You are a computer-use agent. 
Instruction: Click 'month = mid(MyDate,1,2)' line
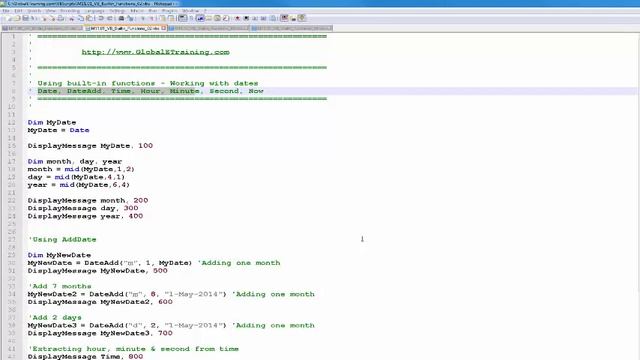(x=81, y=169)
